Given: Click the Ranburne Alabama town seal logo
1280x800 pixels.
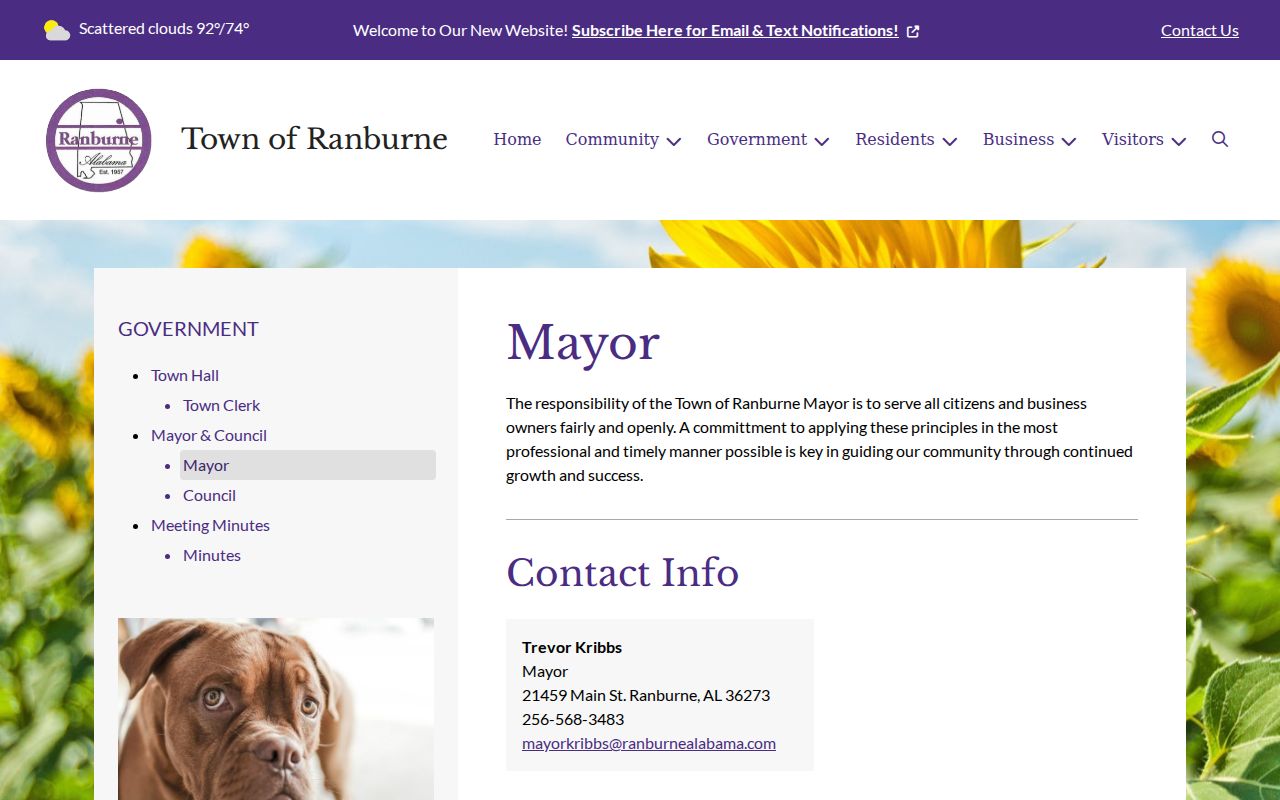Looking at the screenshot, I should point(99,140).
